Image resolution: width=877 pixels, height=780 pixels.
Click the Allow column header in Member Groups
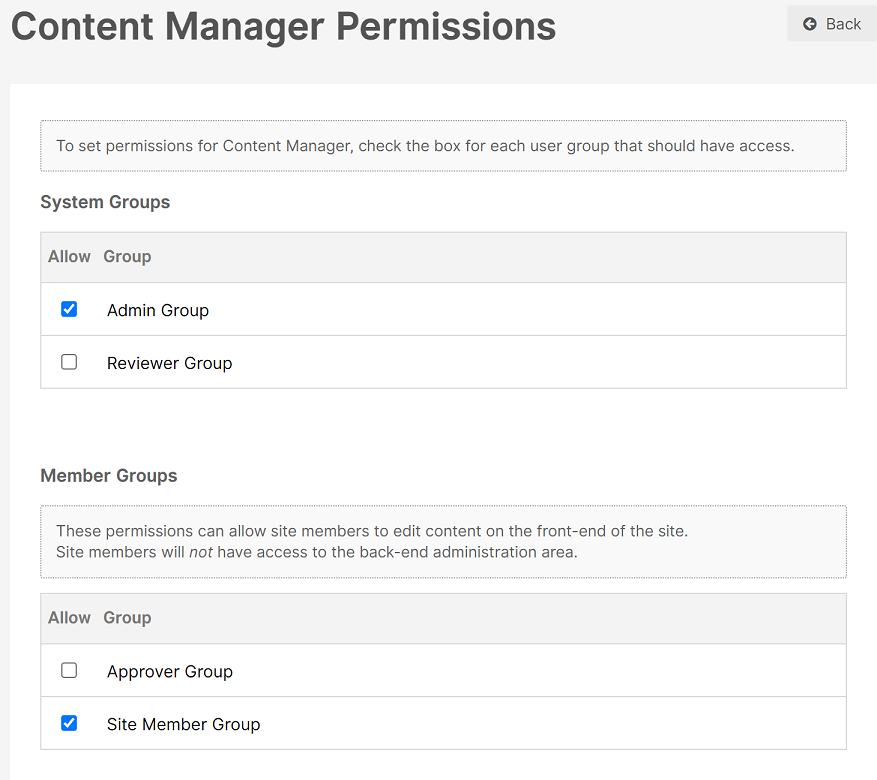coord(69,618)
